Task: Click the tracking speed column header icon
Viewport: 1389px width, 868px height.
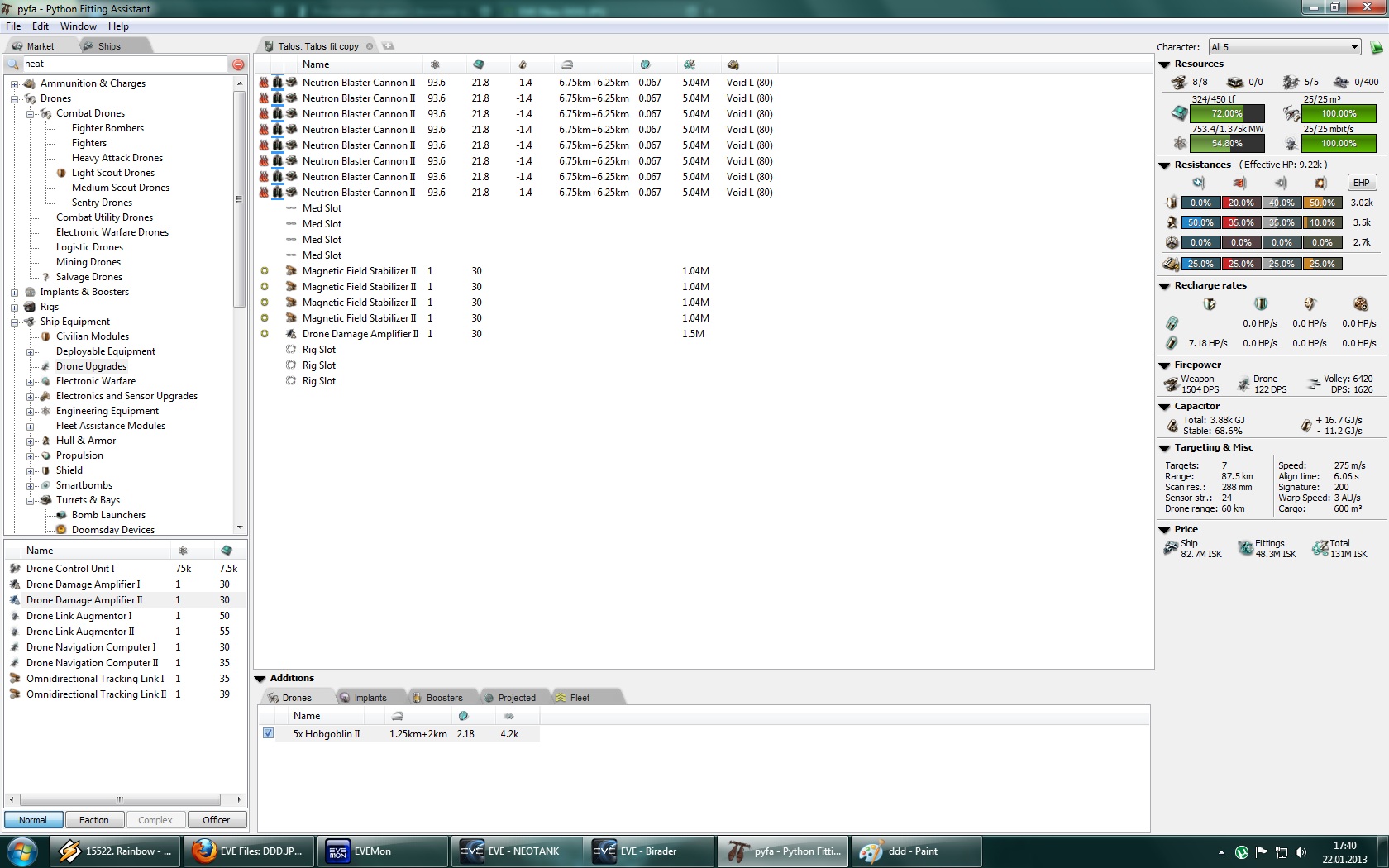Action: pyautogui.click(x=645, y=64)
